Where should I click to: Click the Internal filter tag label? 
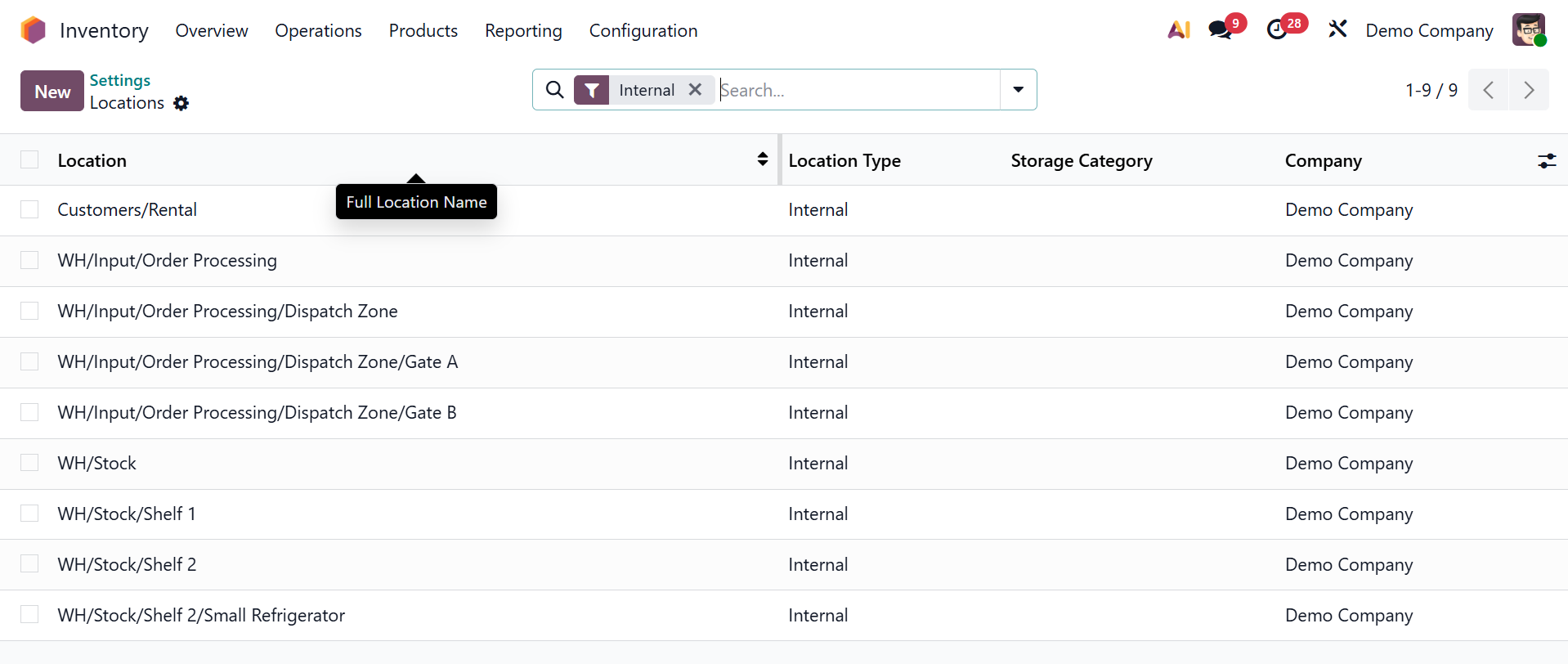pyautogui.click(x=646, y=90)
